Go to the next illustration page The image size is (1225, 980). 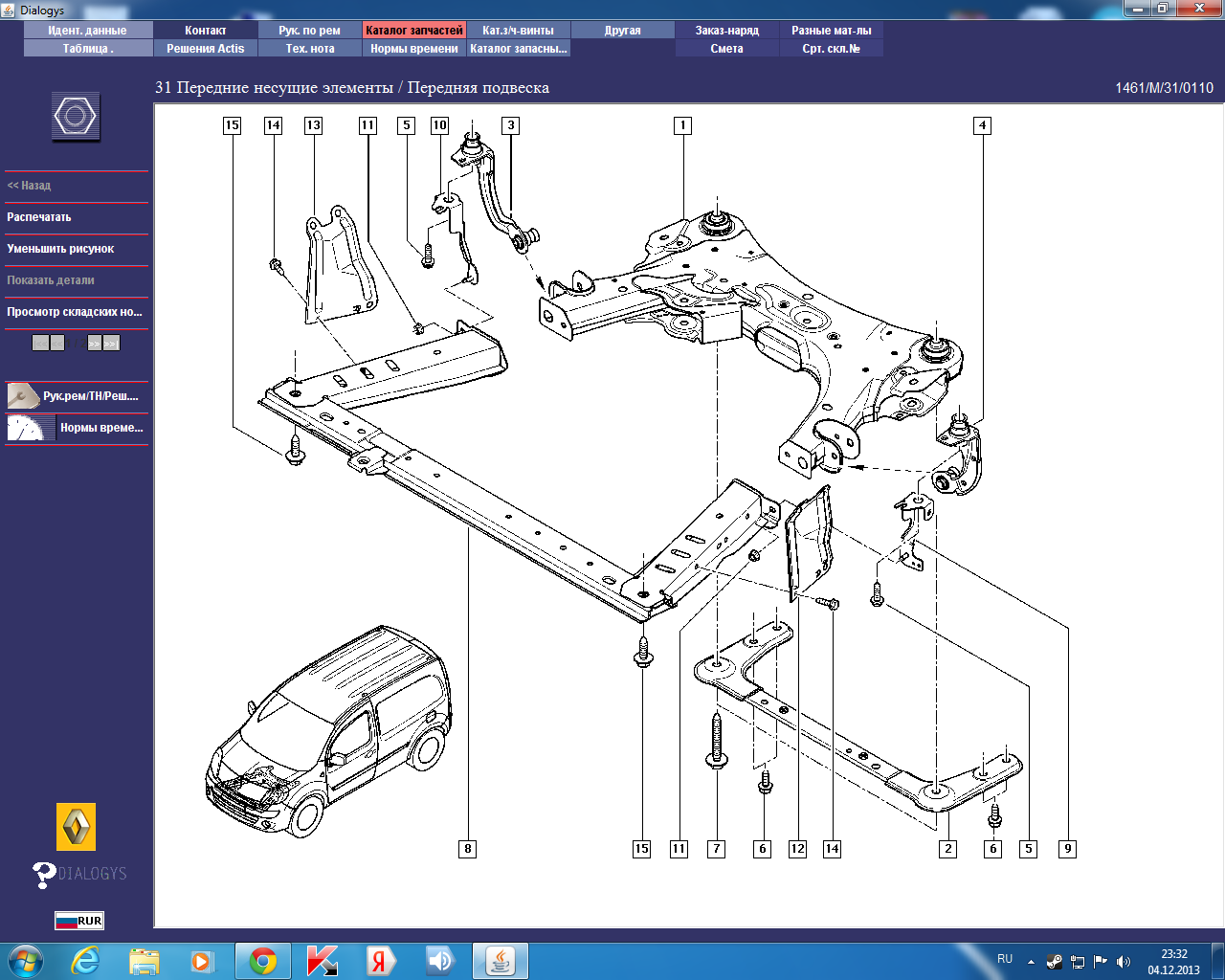tap(95, 343)
